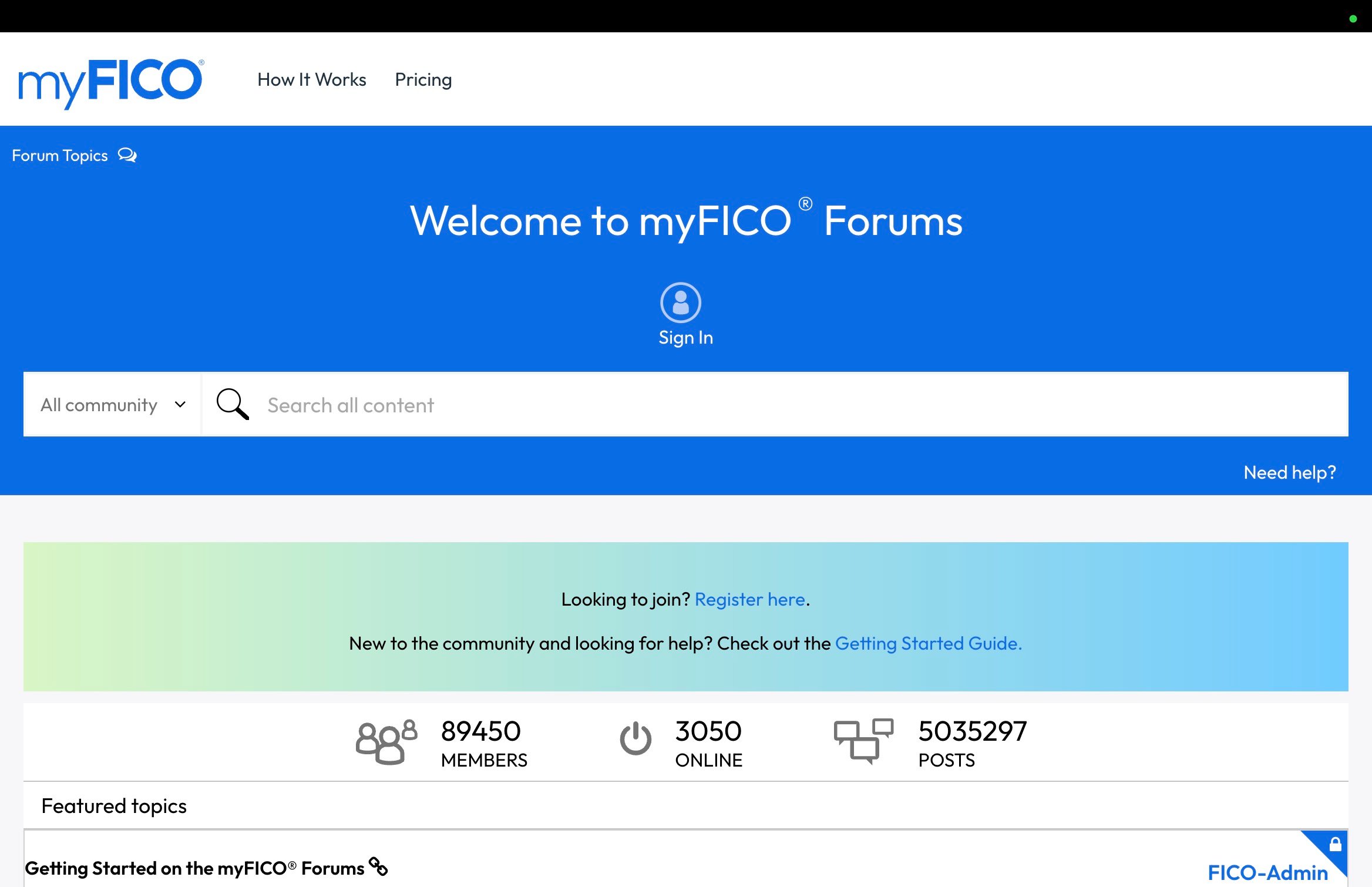Open the Need help? link
This screenshot has height=887, width=1372.
point(1290,472)
